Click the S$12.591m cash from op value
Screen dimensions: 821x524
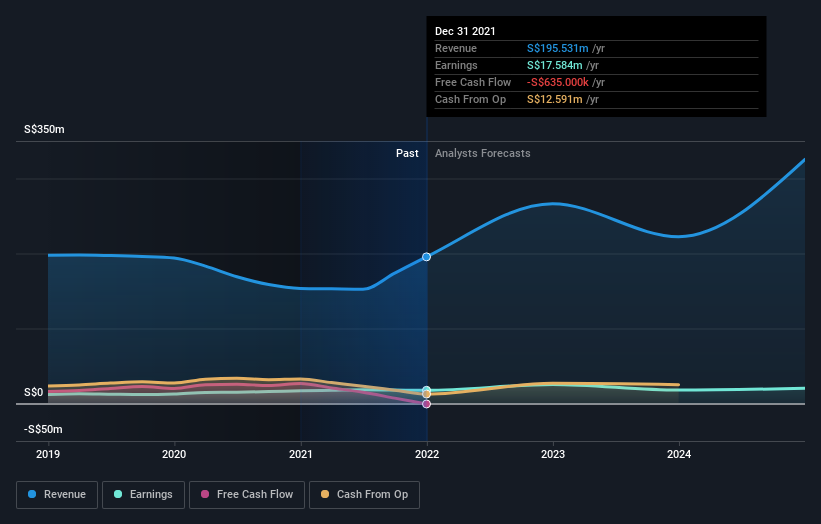[554, 99]
